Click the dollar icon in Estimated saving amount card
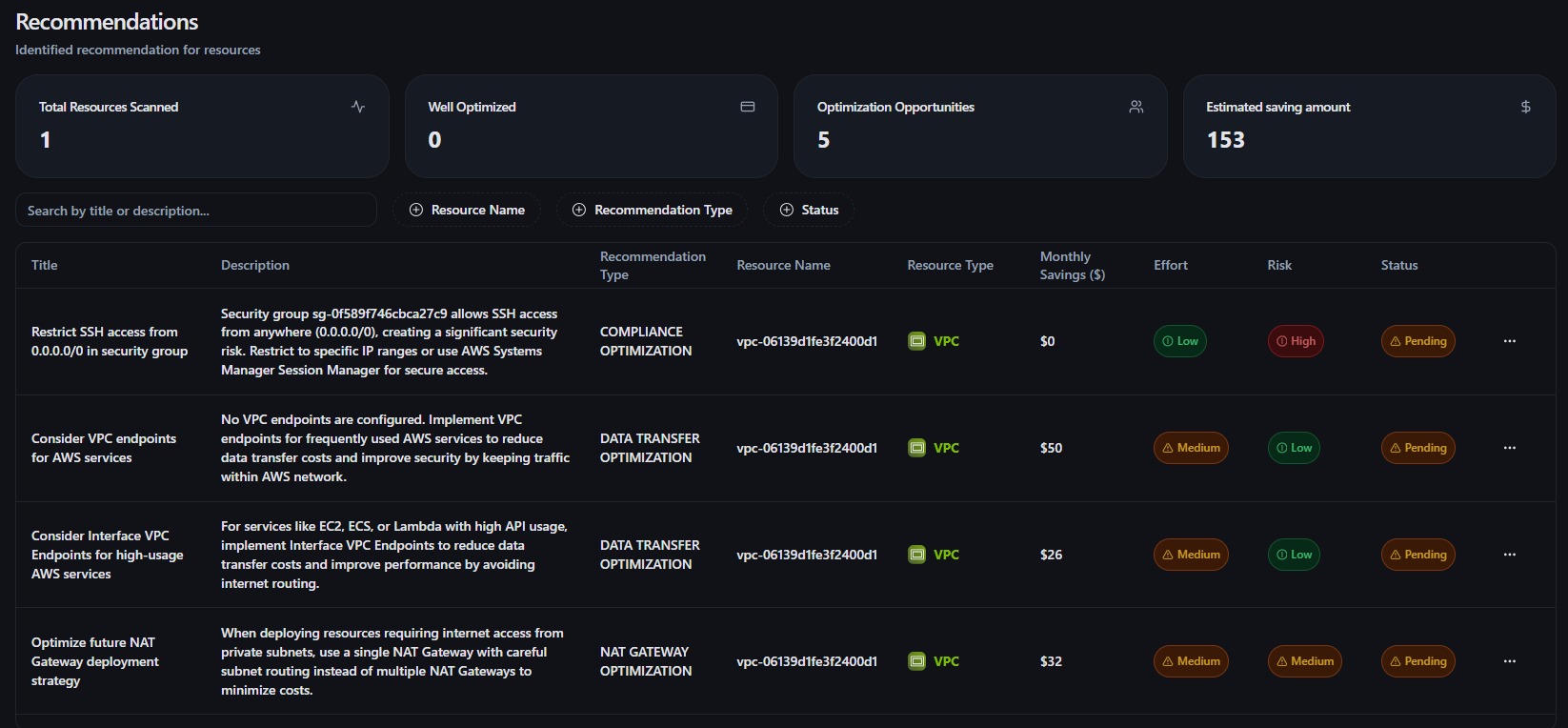This screenshot has height=728, width=1568. click(x=1526, y=107)
